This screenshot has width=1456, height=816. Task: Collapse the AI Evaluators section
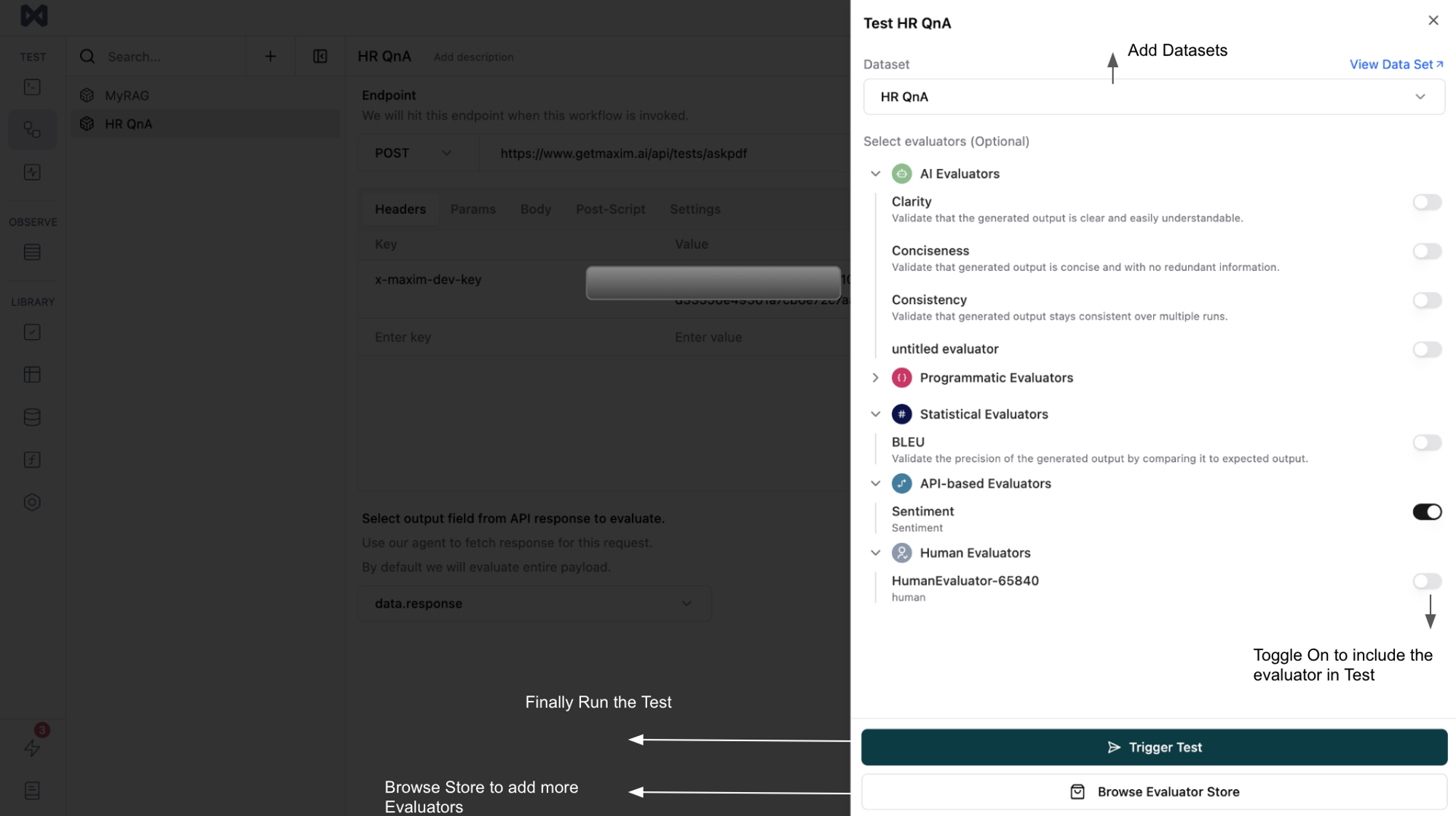click(874, 173)
